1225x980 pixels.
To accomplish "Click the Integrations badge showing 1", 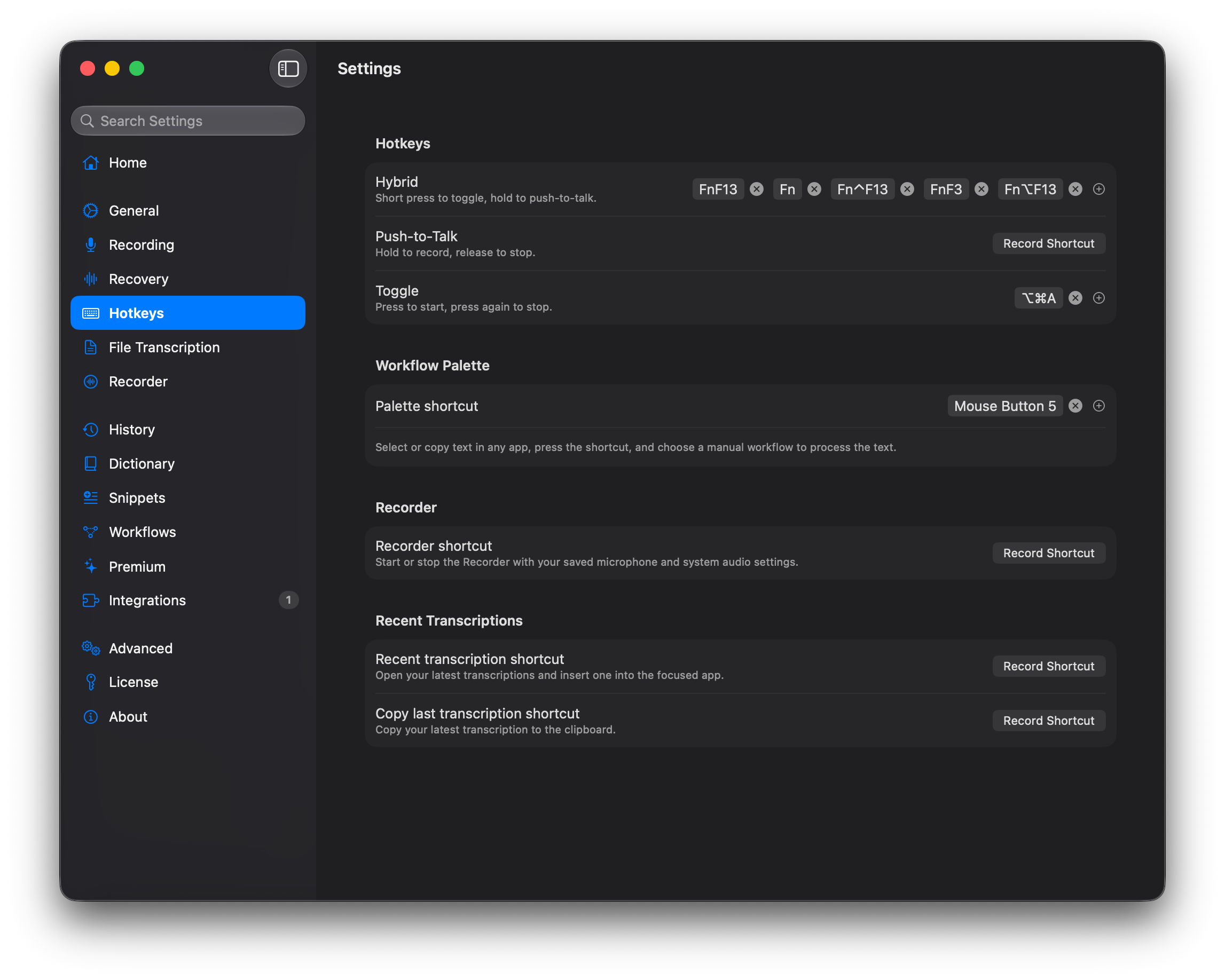I will click(x=289, y=600).
